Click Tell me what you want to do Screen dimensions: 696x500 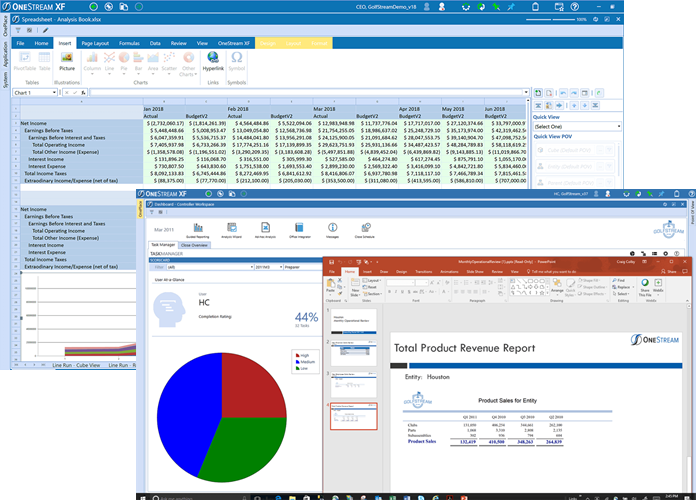(551, 271)
